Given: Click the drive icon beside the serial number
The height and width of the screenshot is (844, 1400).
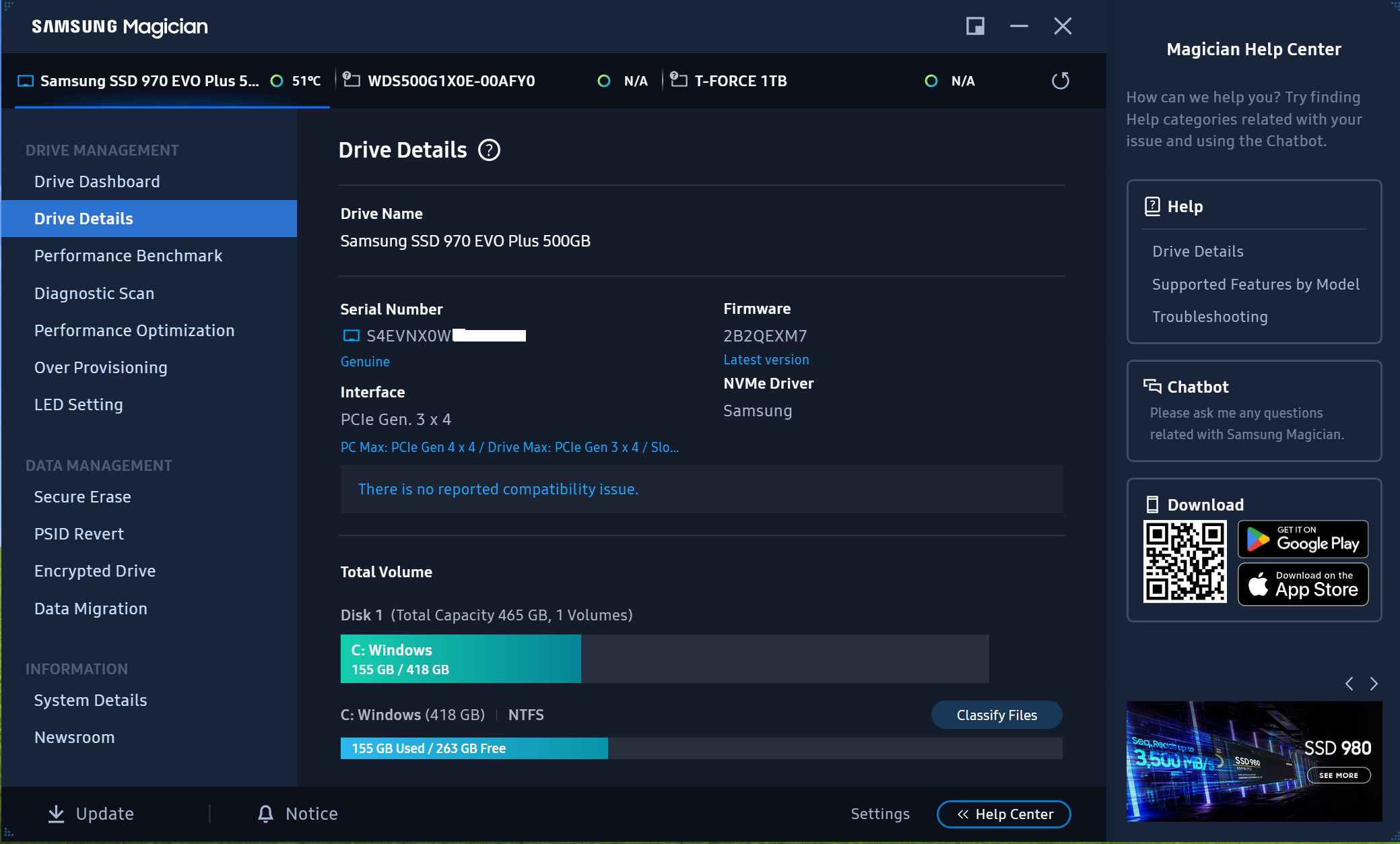Looking at the screenshot, I should pos(352,335).
